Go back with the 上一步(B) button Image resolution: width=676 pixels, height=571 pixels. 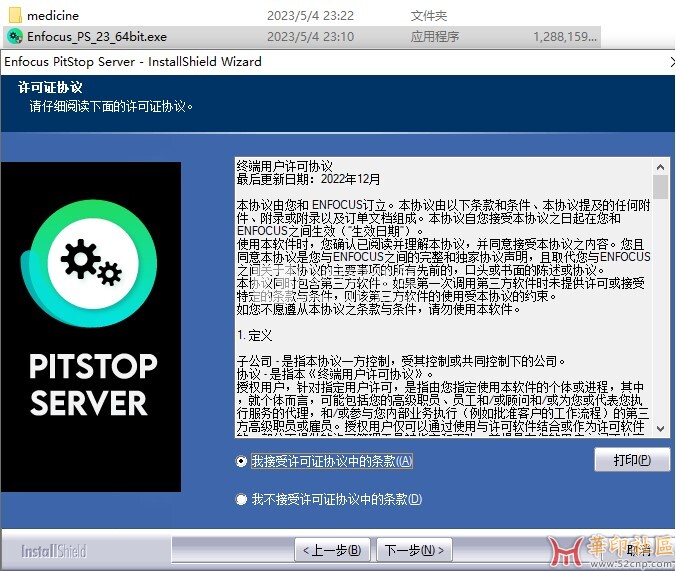pyautogui.click(x=332, y=550)
